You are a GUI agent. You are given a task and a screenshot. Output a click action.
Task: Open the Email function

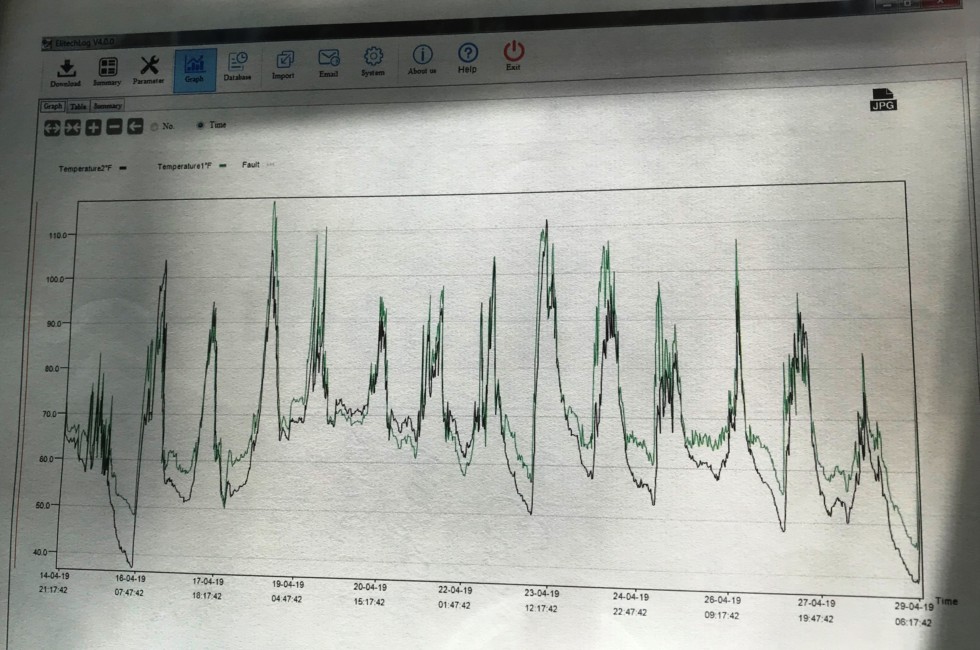coord(329,61)
